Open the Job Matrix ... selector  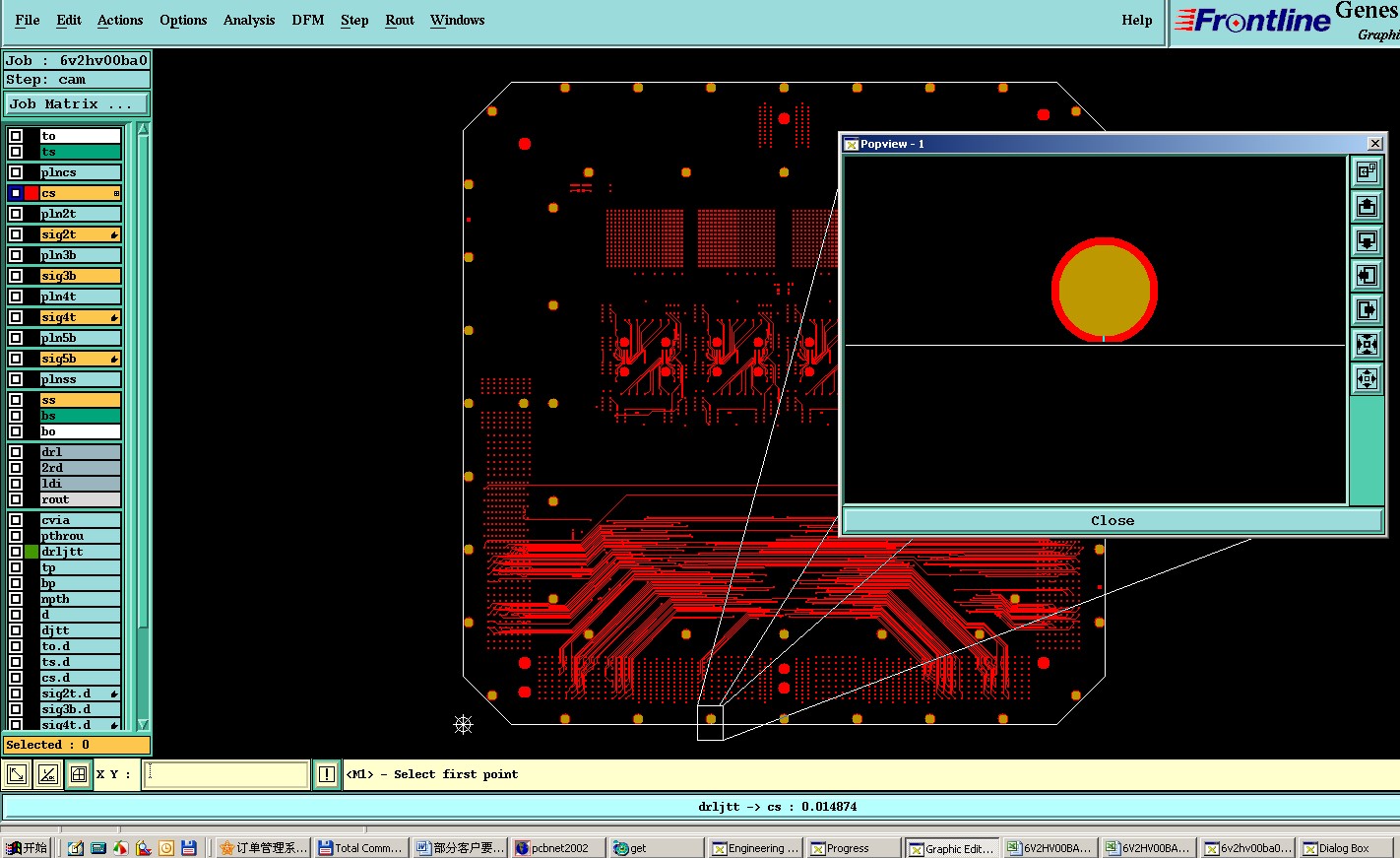point(77,103)
